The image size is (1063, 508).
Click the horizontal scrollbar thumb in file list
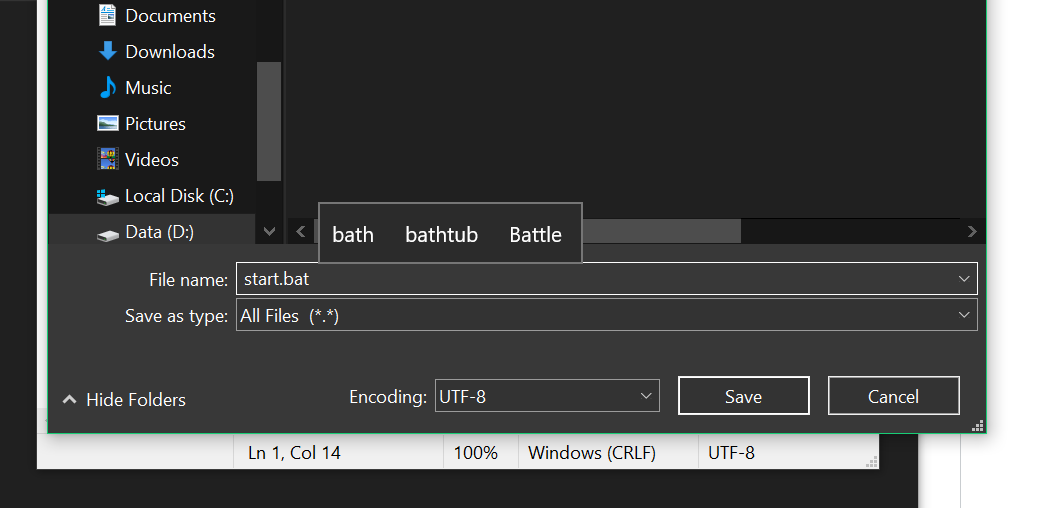coord(660,231)
